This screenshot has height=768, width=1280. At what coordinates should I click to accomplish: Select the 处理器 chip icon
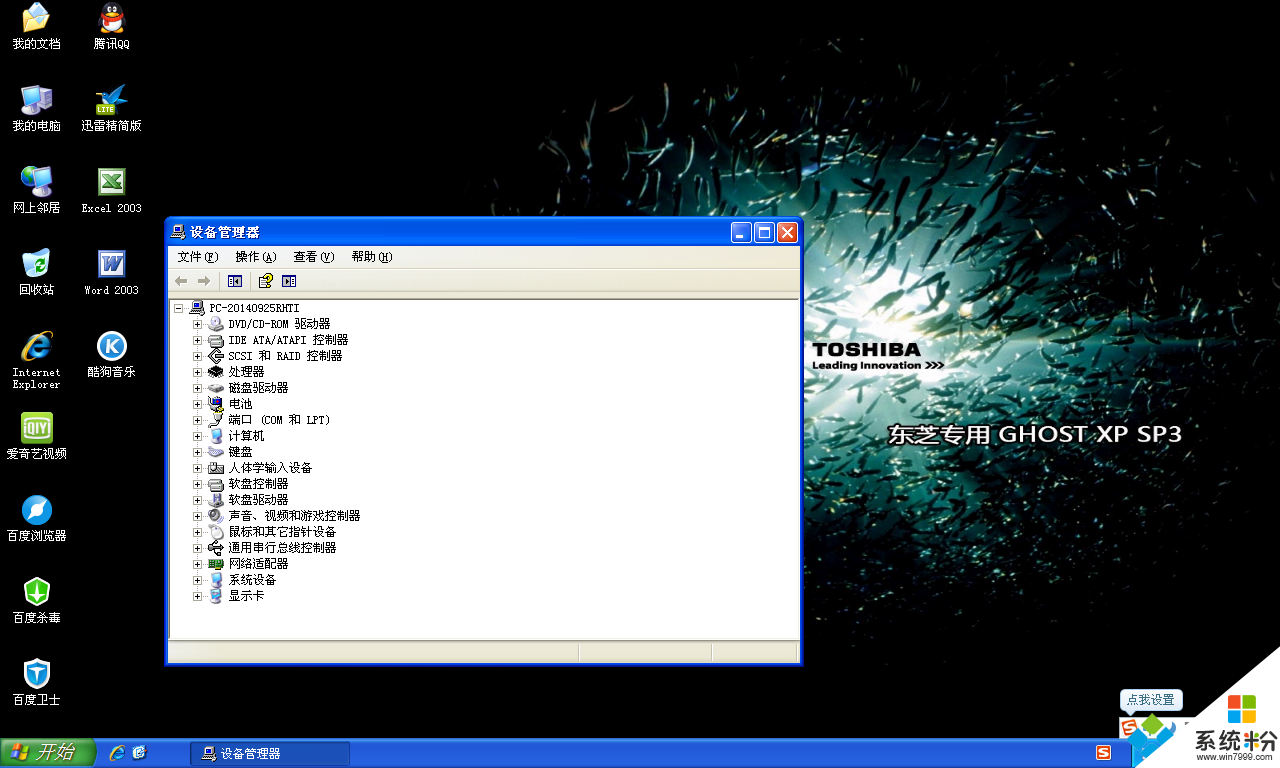[x=216, y=372]
